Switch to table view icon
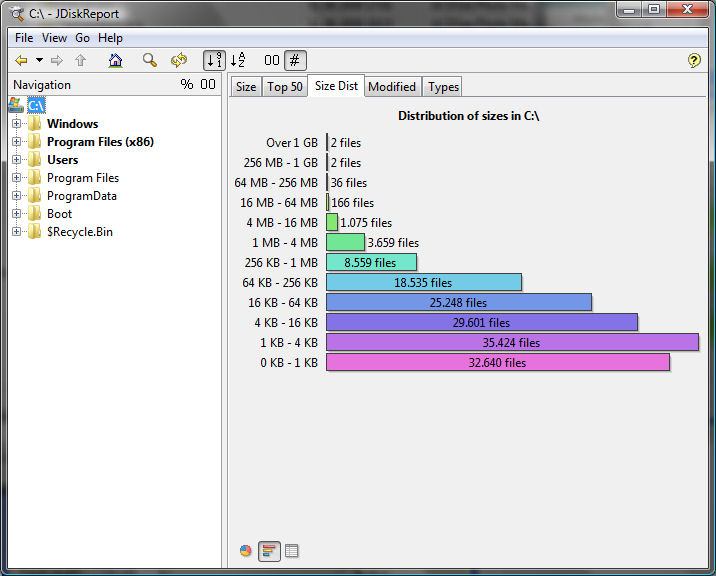This screenshot has width=716, height=576. (292, 551)
